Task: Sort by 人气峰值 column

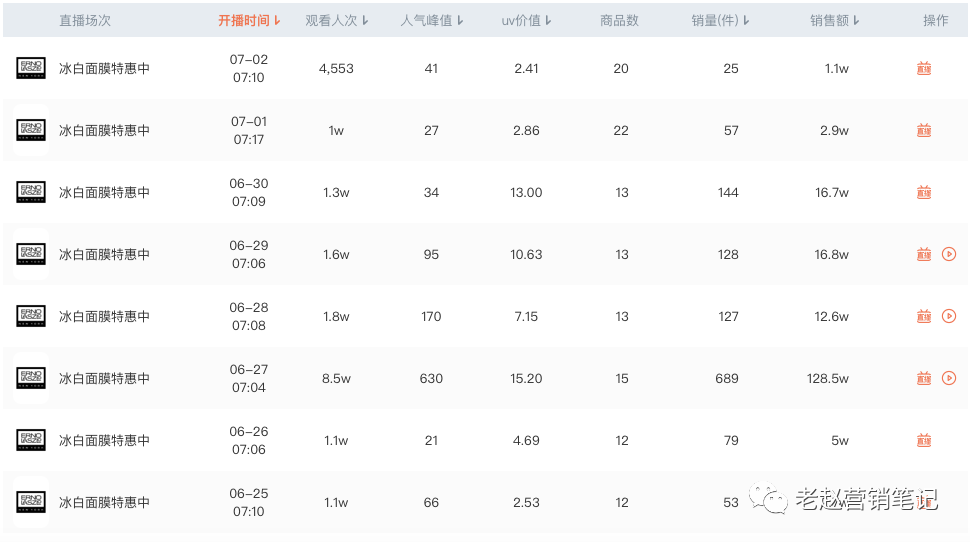Action: 432,21
